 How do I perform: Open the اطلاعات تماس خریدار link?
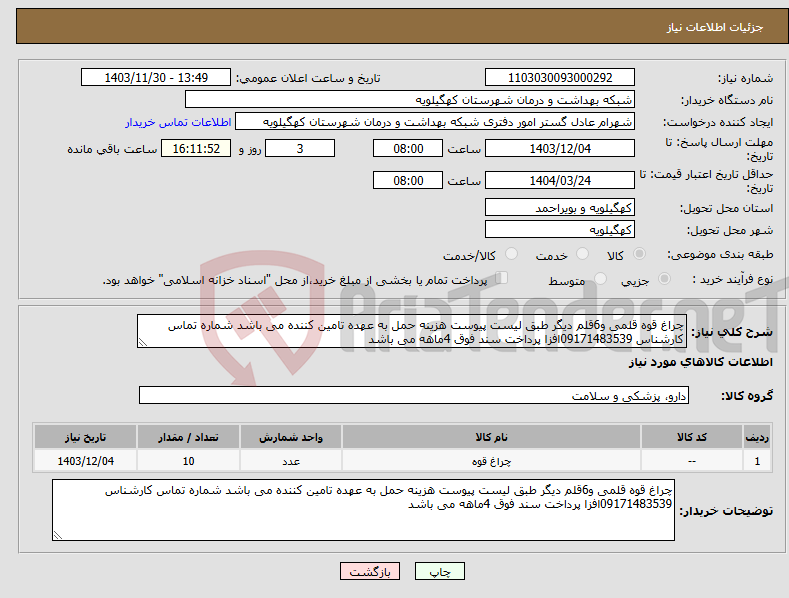(178, 122)
